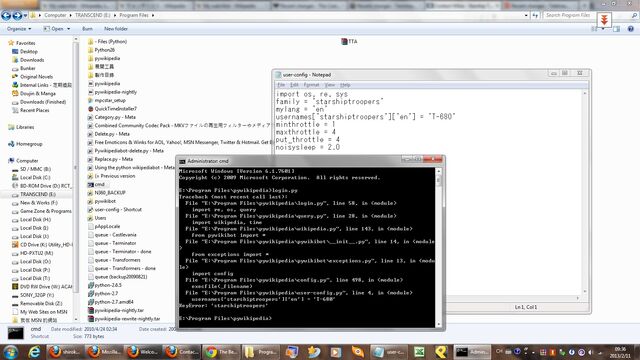Select Recent Places in sidebar
This screenshot has width=640, height=360.
click(x=31, y=110)
